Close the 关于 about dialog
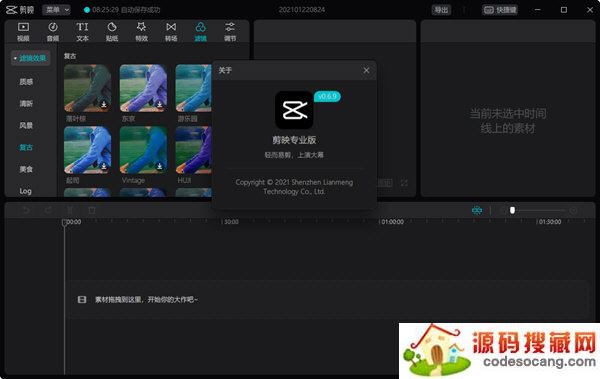This screenshot has width=600, height=379. click(366, 70)
